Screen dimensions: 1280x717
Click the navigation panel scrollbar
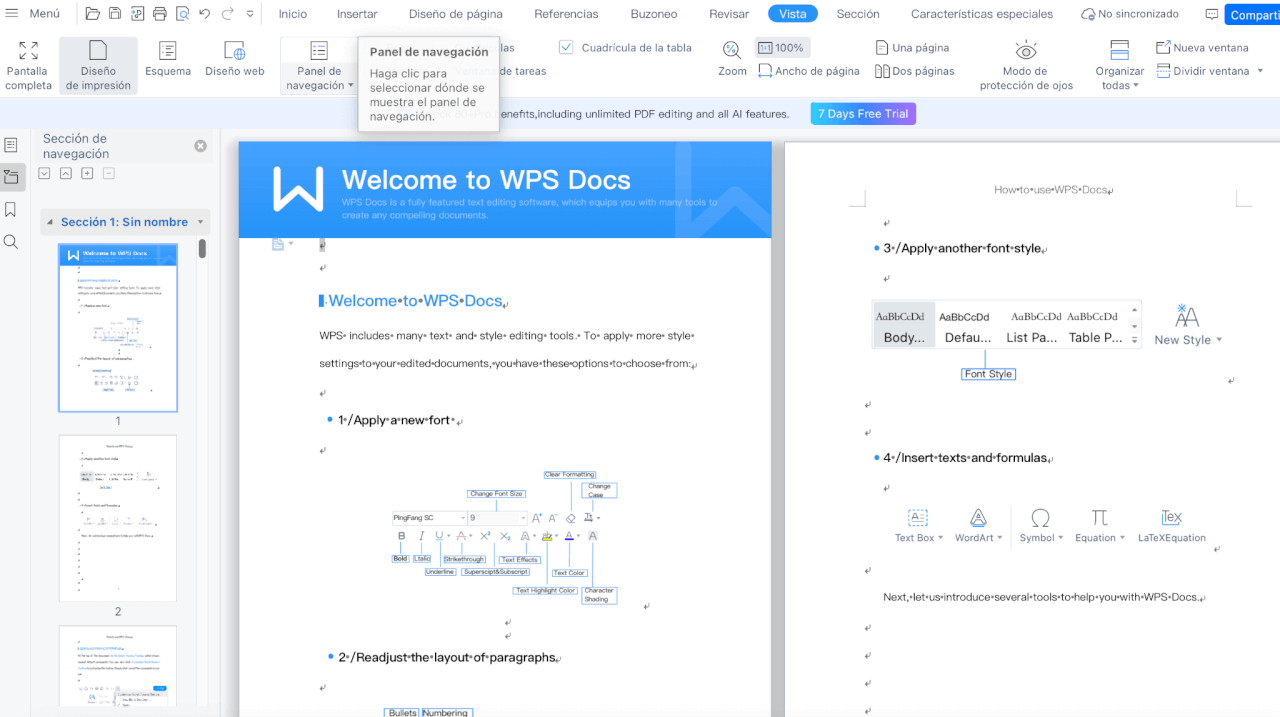pyautogui.click(x=202, y=248)
